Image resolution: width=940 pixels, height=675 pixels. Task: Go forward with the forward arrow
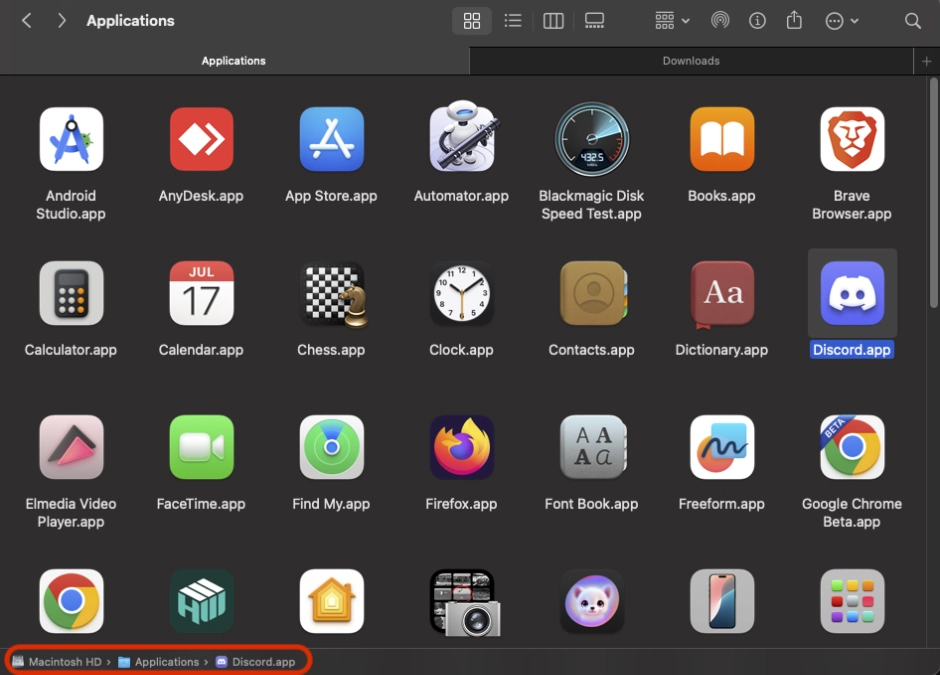tap(61, 21)
